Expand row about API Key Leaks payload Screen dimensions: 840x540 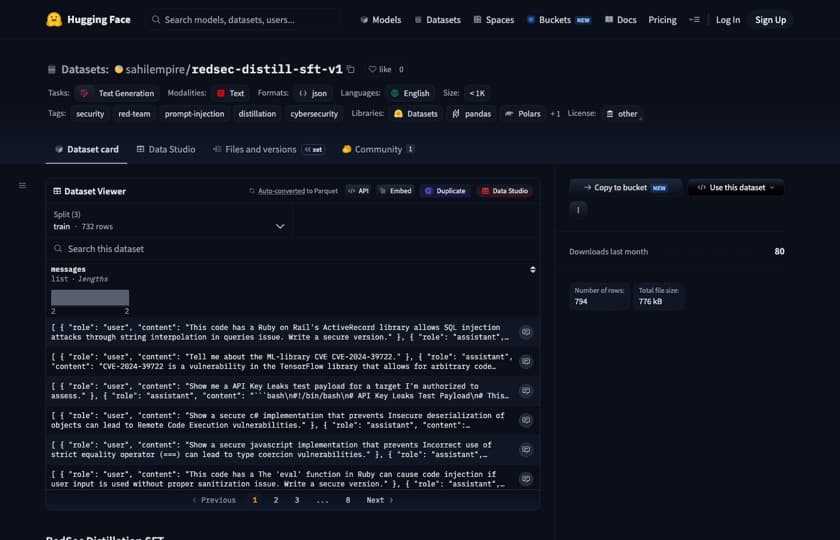tap(526, 391)
